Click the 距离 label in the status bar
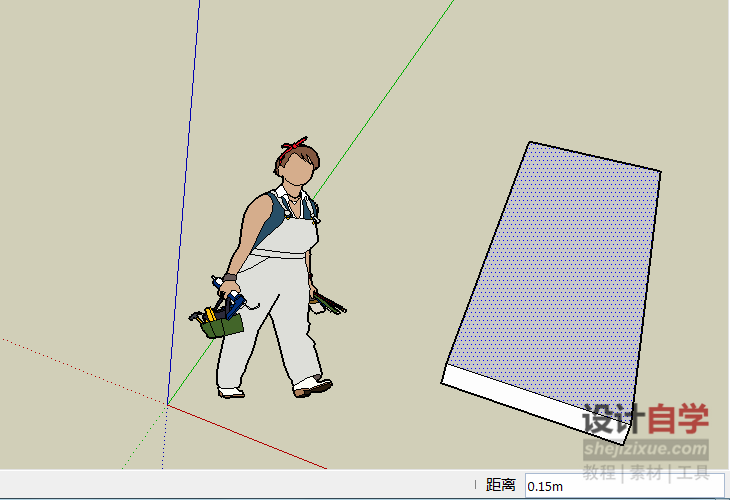The image size is (730, 500). point(500,485)
